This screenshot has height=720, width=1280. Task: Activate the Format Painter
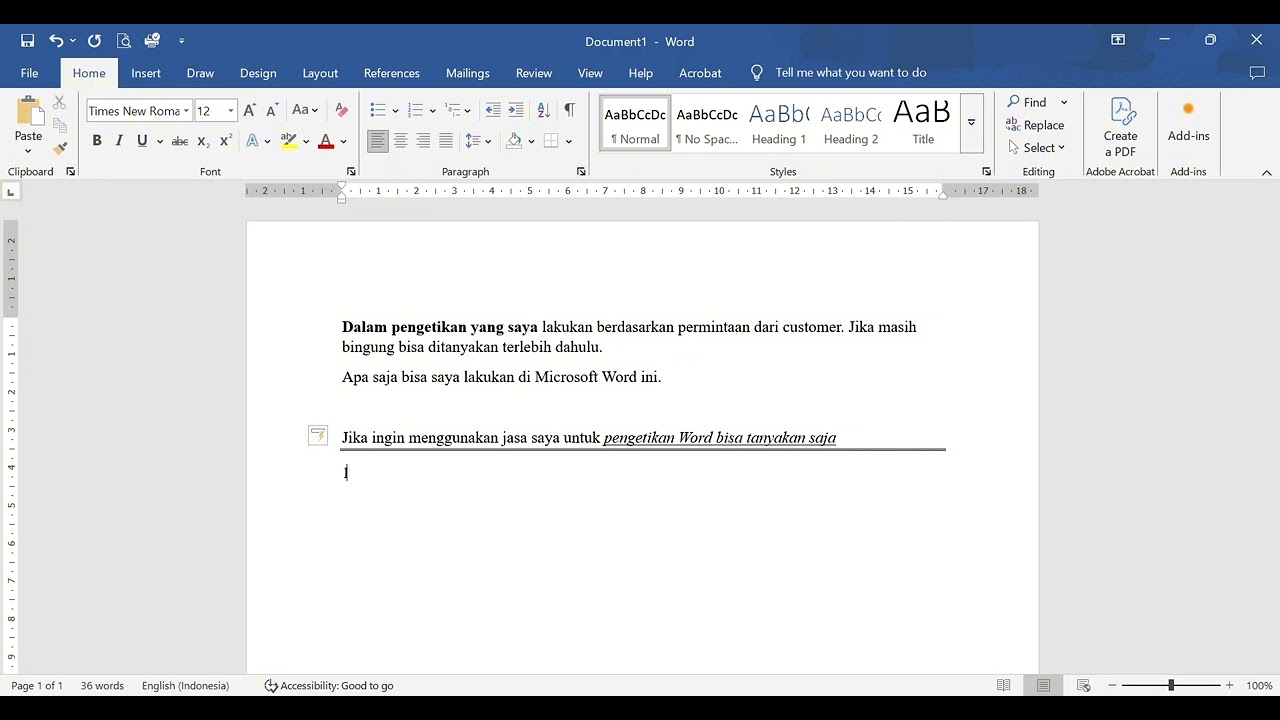pos(60,148)
